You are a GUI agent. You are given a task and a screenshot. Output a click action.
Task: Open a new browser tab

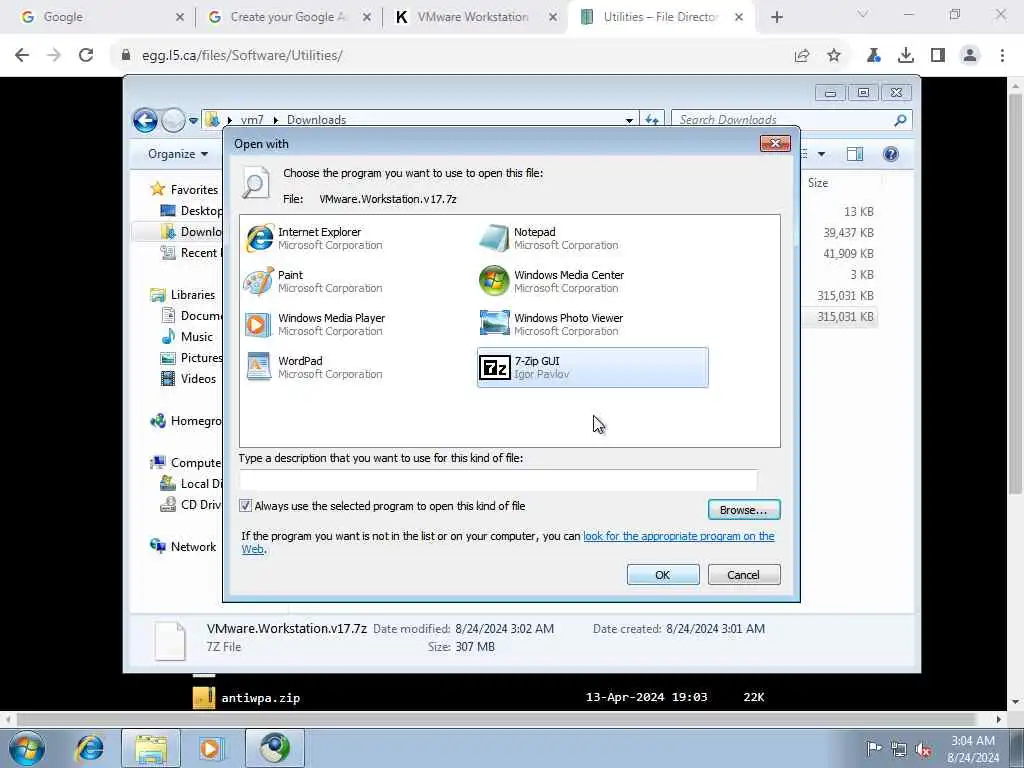pyautogui.click(x=776, y=17)
